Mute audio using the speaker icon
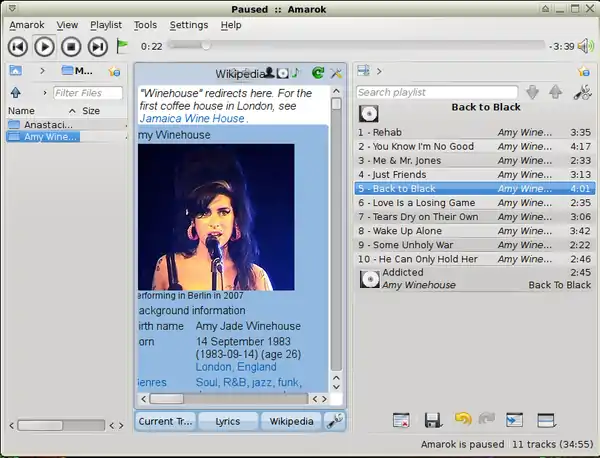The width and height of the screenshot is (600, 458). pyautogui.click(x=586, y=46)
